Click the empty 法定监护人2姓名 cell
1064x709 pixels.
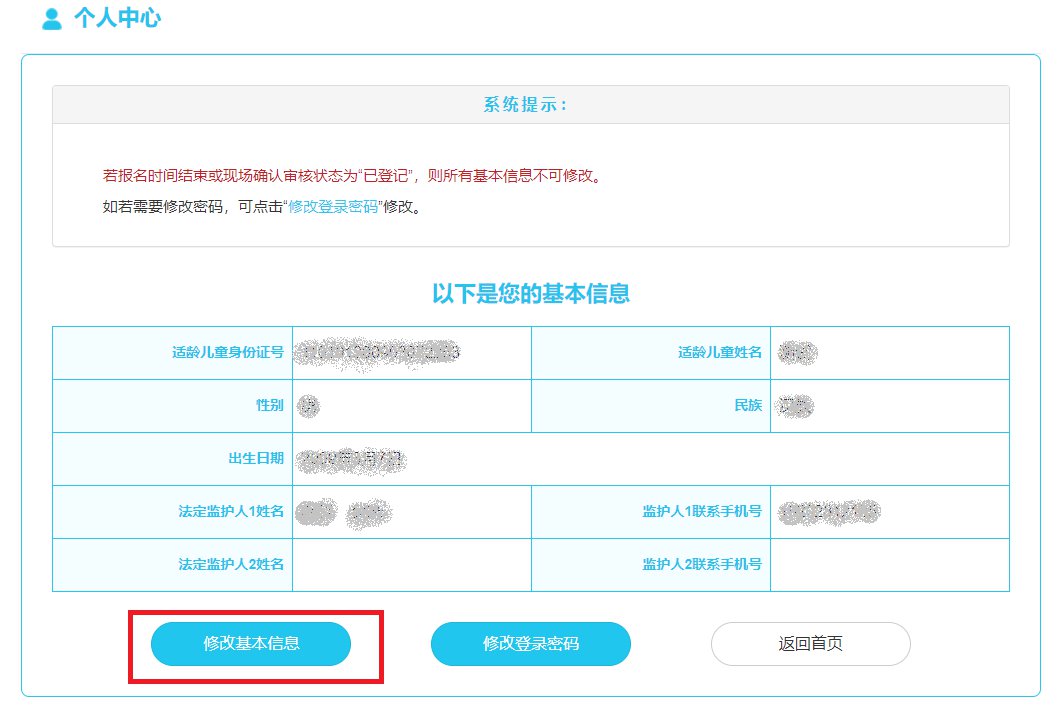(x=410, y=564)
